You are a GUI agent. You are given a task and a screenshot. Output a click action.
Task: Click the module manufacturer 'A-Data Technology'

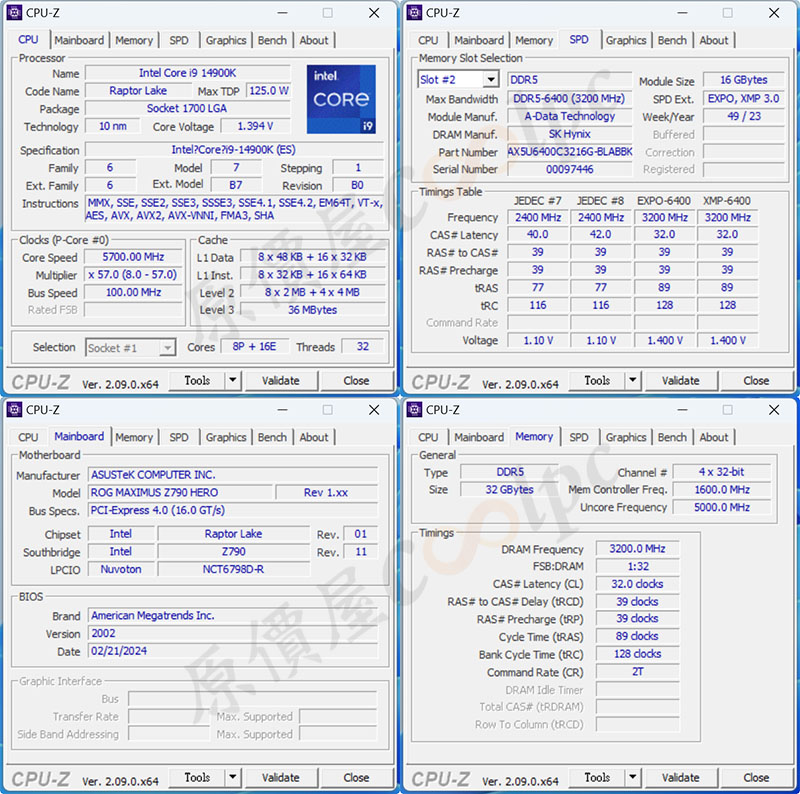[x=569, y=116]
